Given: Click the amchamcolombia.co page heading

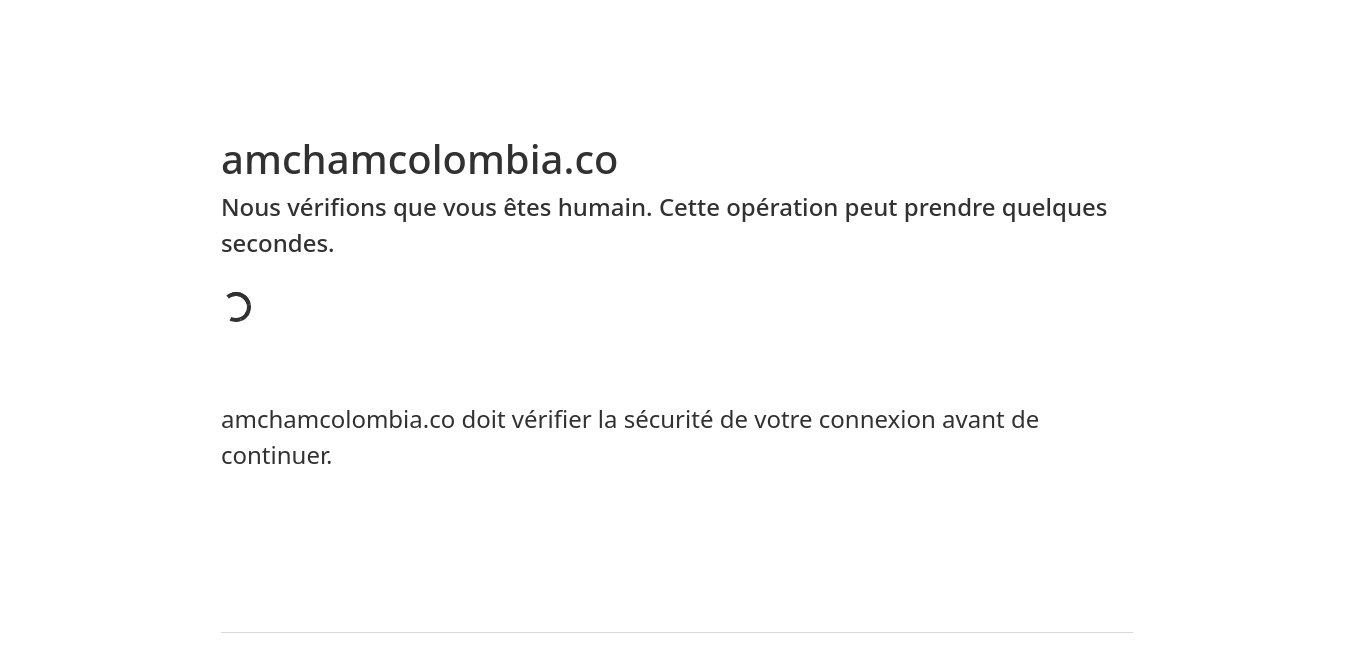Looking at the screenshot, I should coord(419,160).
